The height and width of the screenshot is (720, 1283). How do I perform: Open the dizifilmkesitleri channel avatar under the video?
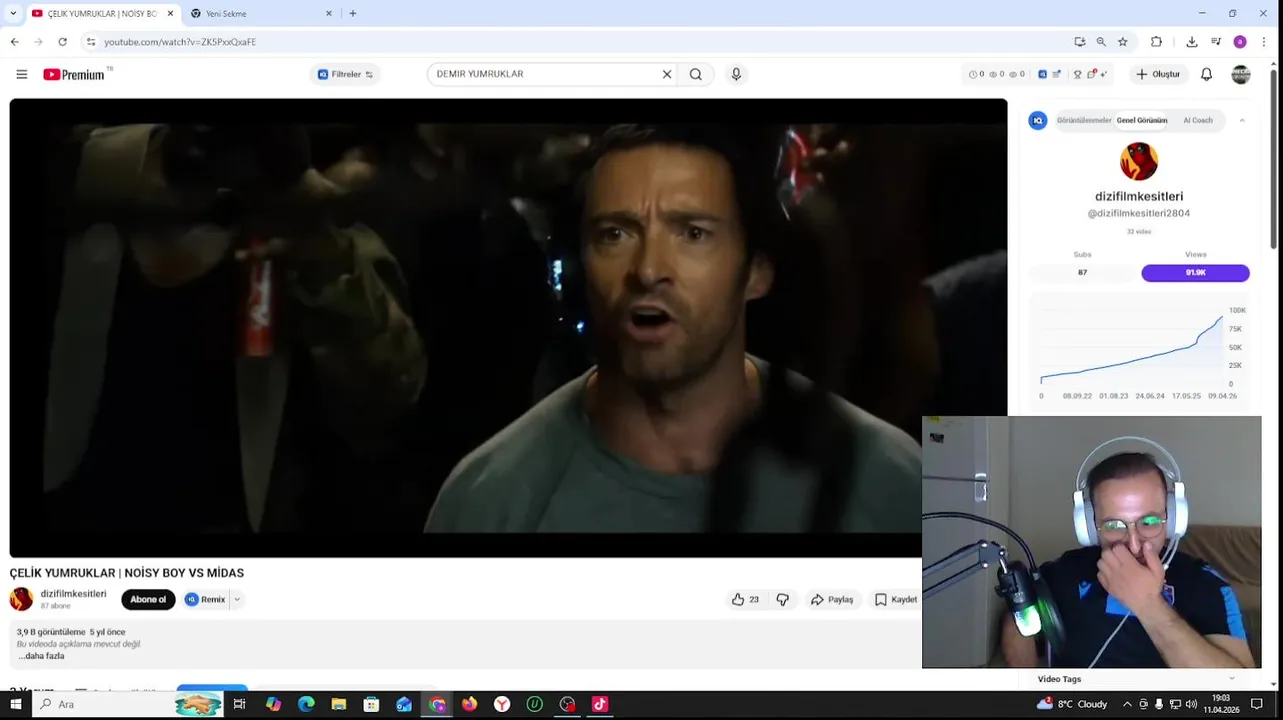click(x=21, y=599)
